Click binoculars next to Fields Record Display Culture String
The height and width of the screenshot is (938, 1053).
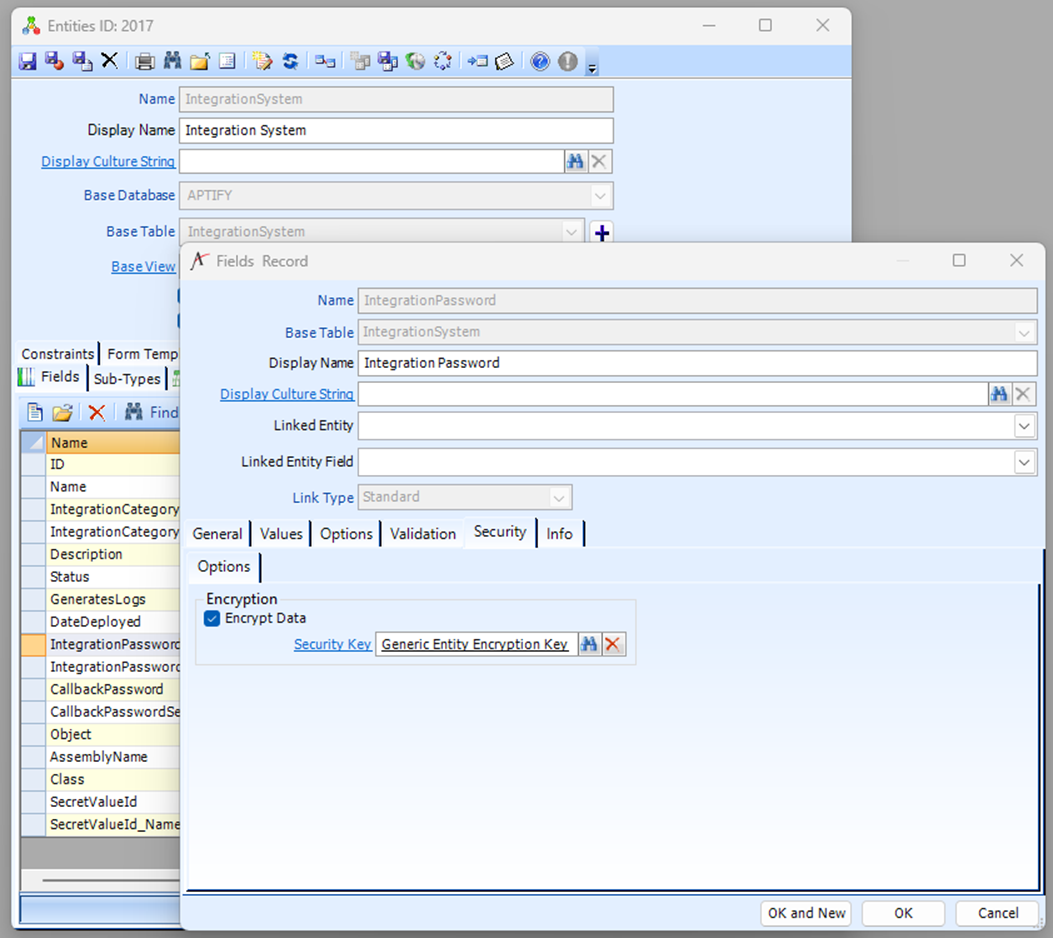(x=999, y=394)
